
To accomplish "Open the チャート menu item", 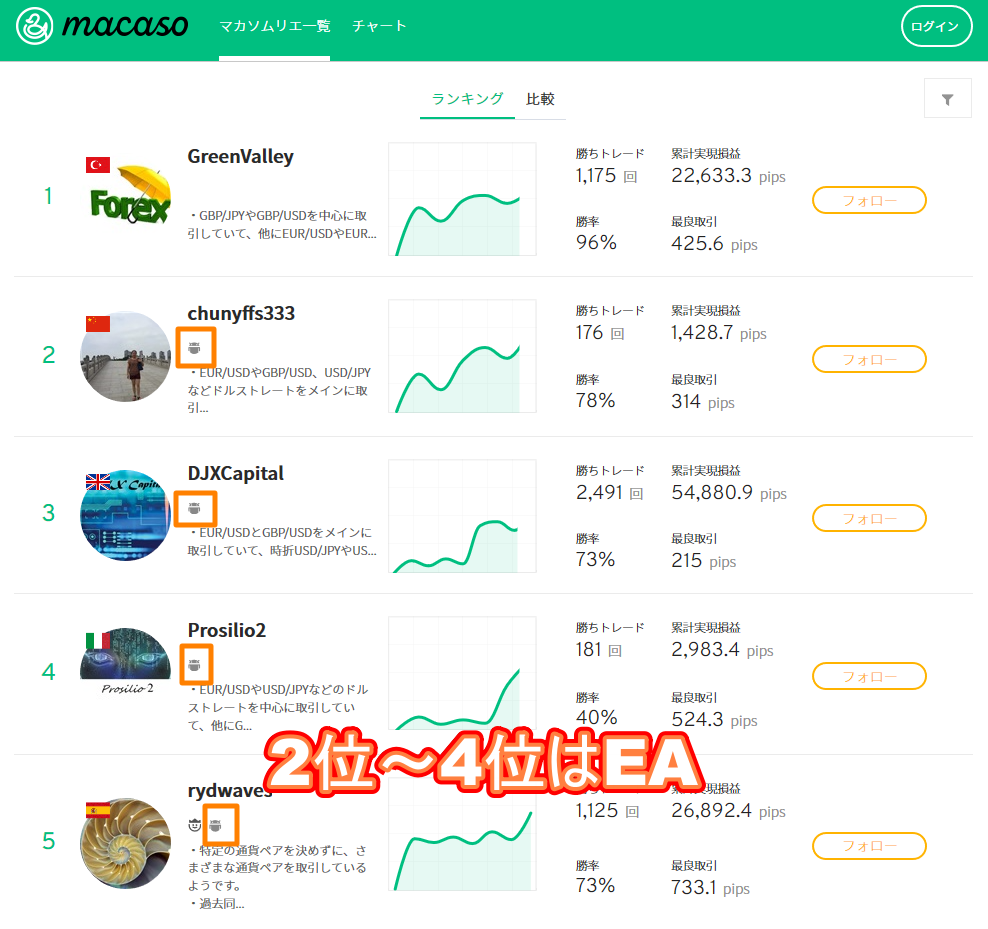I will click(x=379, y=26).
